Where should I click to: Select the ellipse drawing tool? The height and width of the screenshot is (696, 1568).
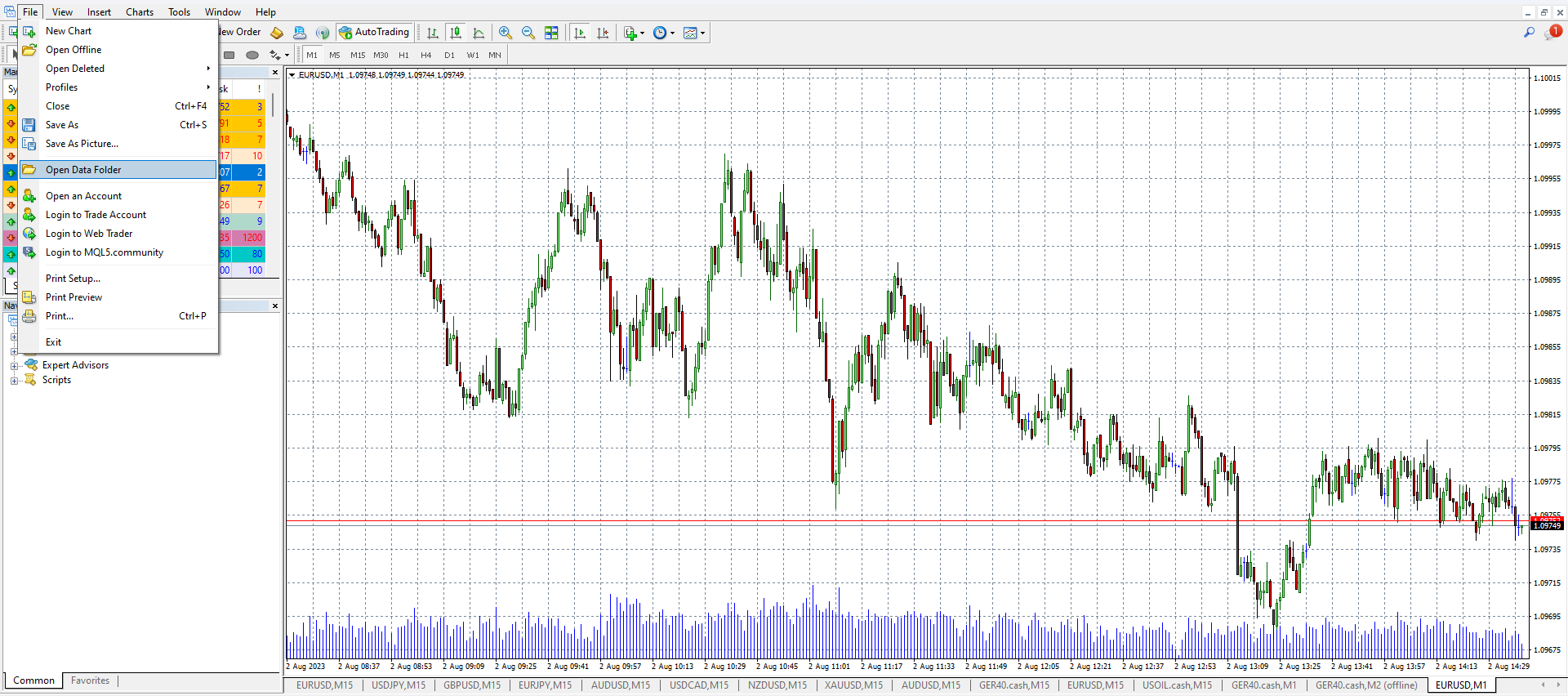[252, 55]
